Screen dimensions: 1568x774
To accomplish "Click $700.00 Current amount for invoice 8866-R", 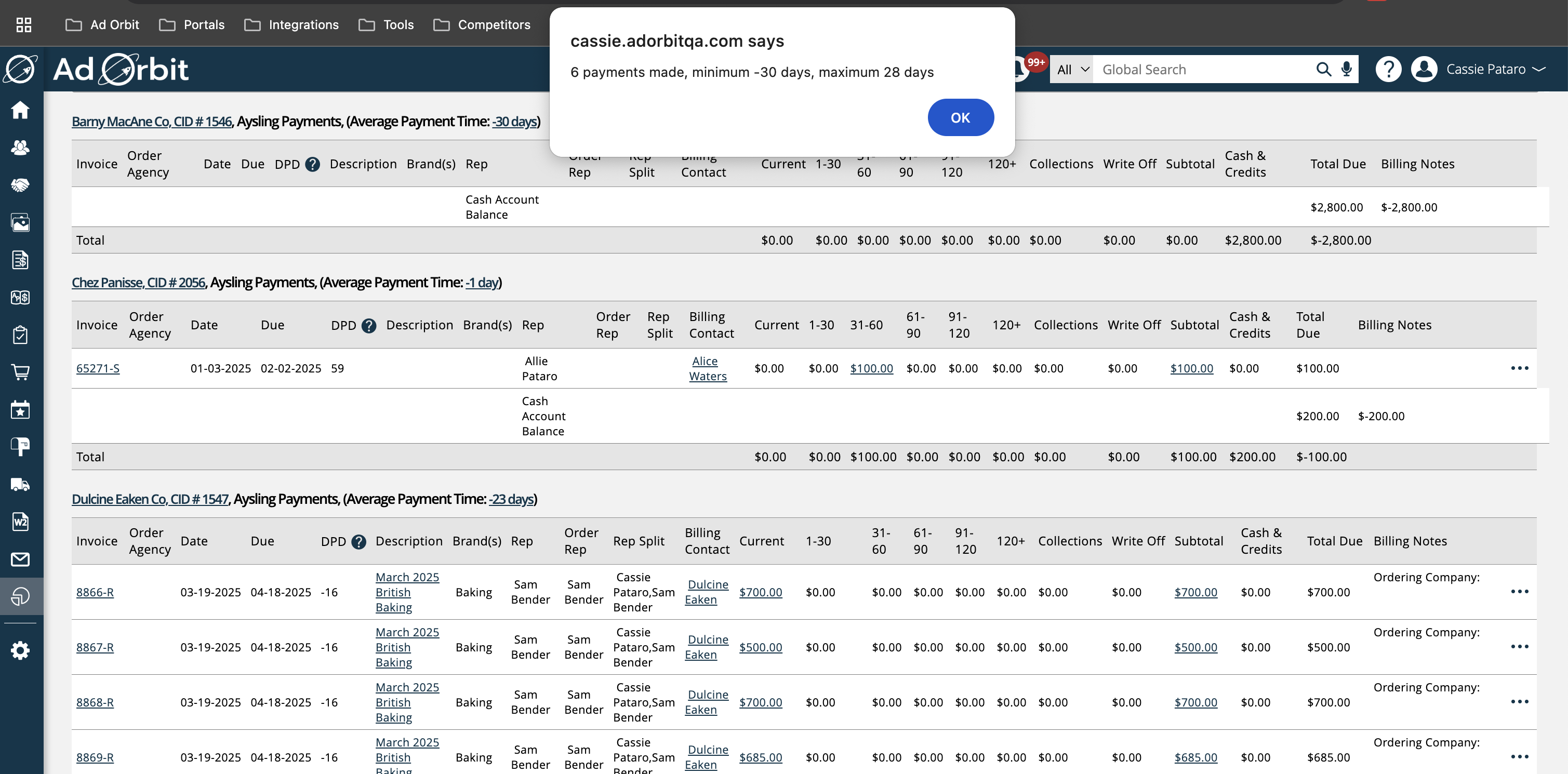I will (760, 593).
